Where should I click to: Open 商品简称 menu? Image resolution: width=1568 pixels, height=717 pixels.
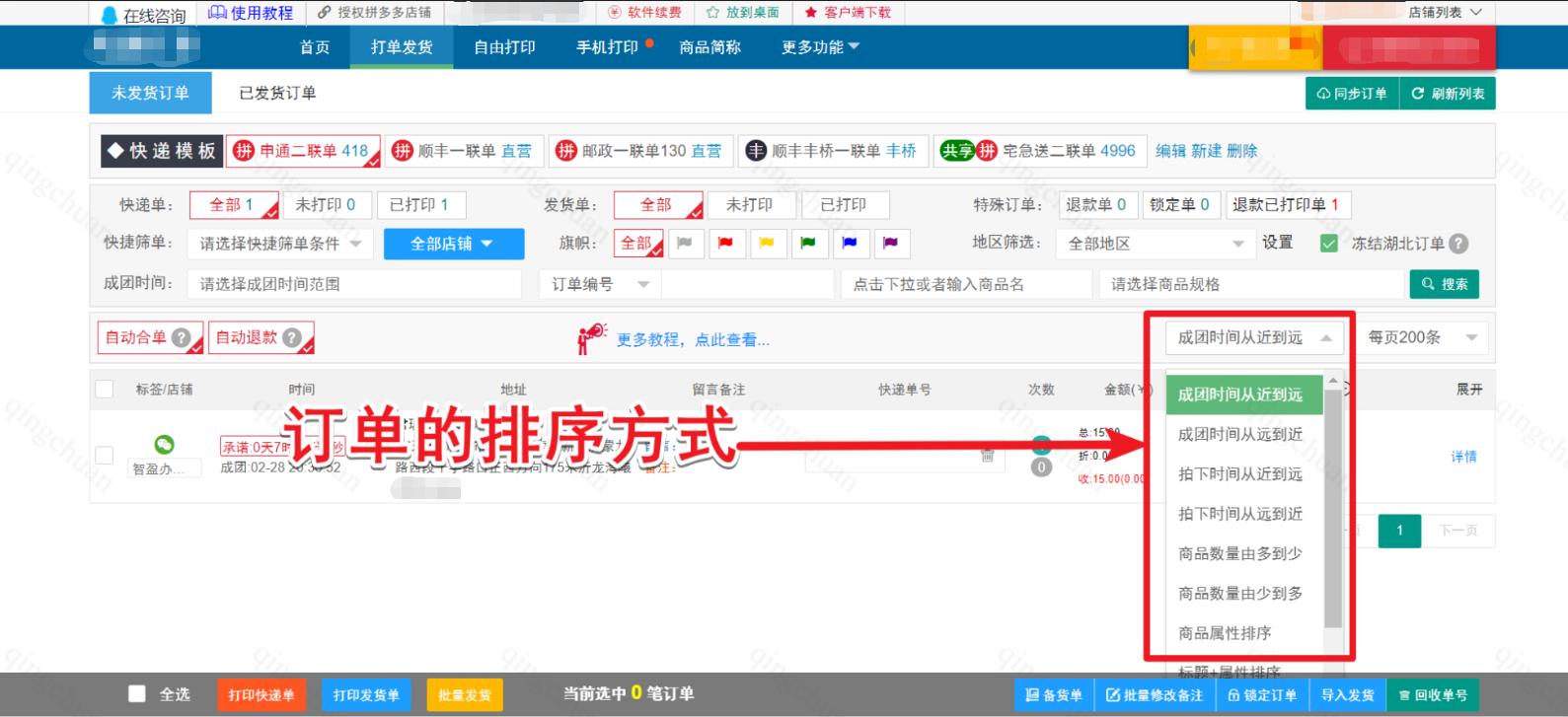click(x=709, y=47)
